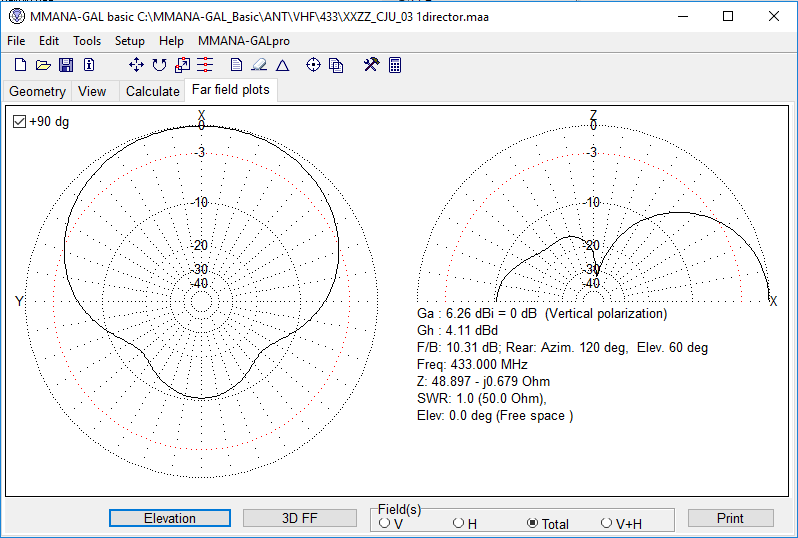The image size is (798, 538).
Task: Click the crosshair target toolbar icon
Action: 313,65
